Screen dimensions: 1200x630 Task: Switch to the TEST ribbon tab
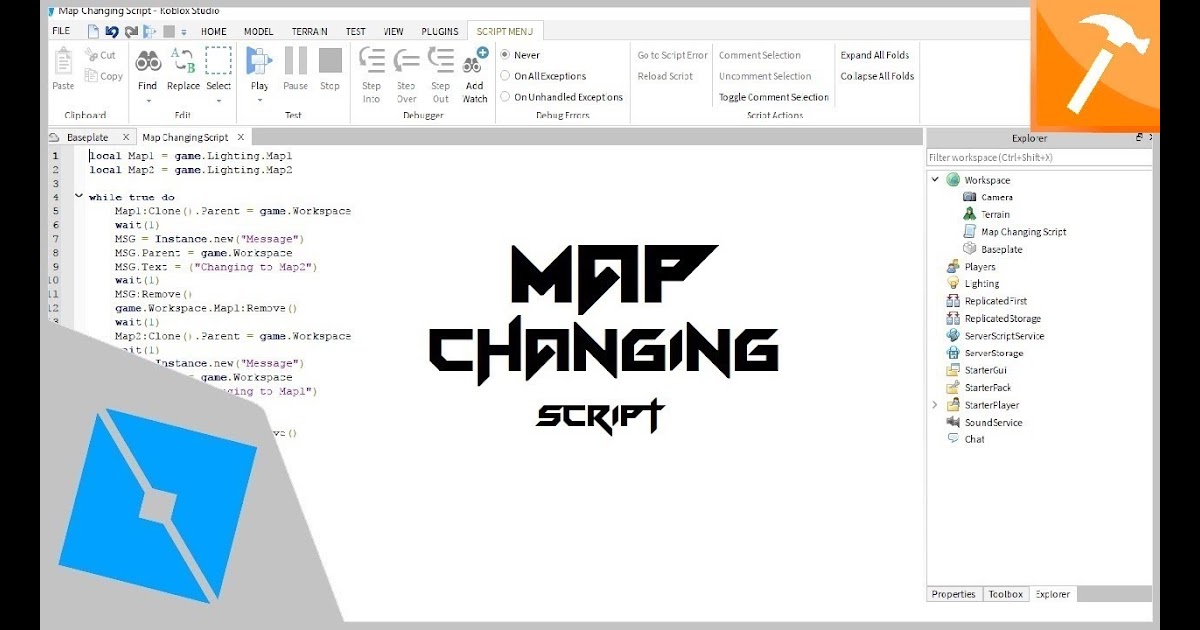point(356,32)
